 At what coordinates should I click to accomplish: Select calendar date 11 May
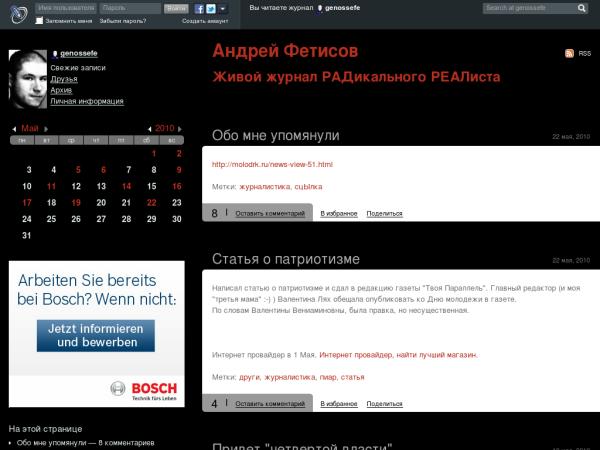point(51,186)
